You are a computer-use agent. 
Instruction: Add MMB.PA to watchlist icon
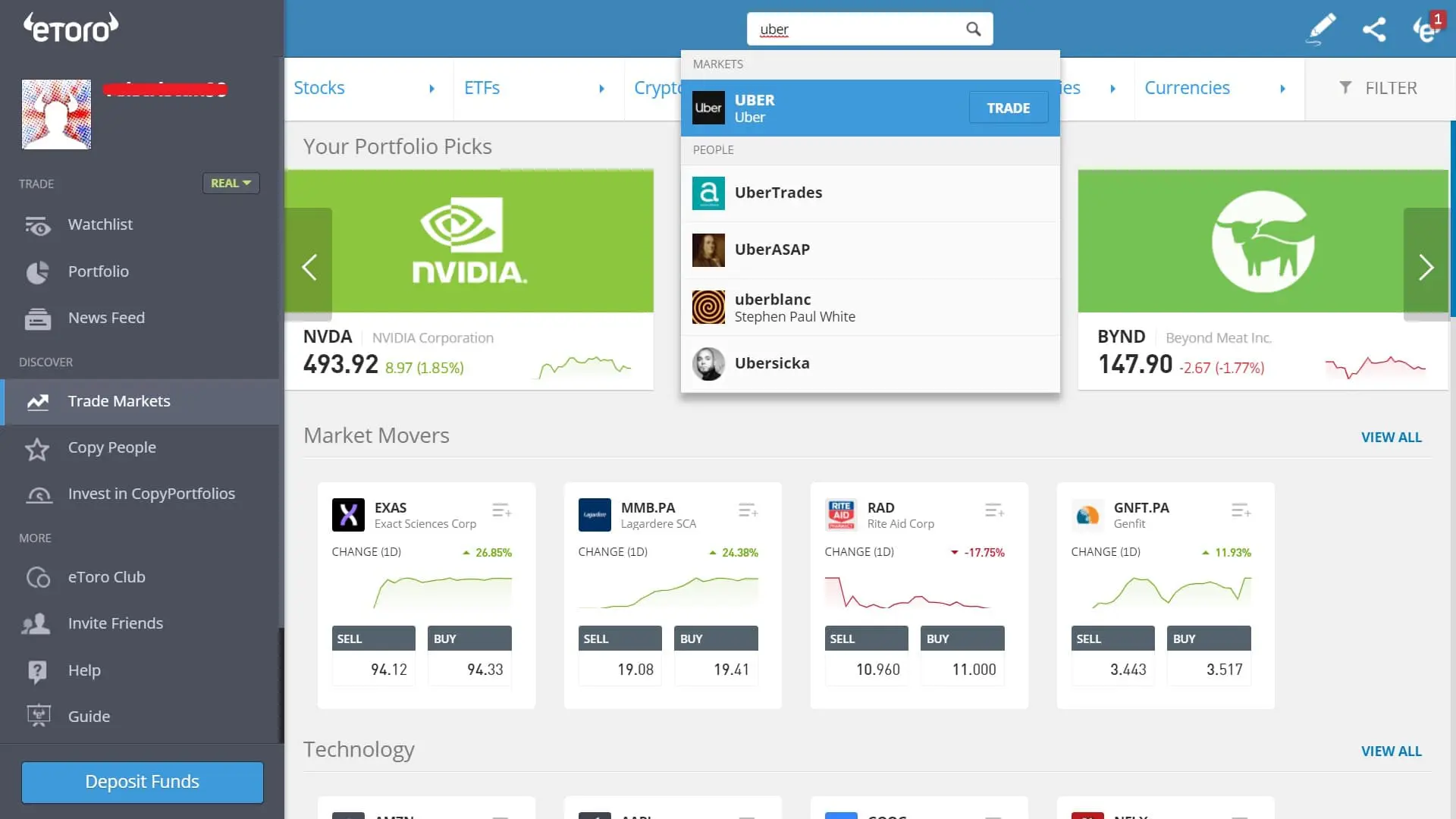coord(748,510)
